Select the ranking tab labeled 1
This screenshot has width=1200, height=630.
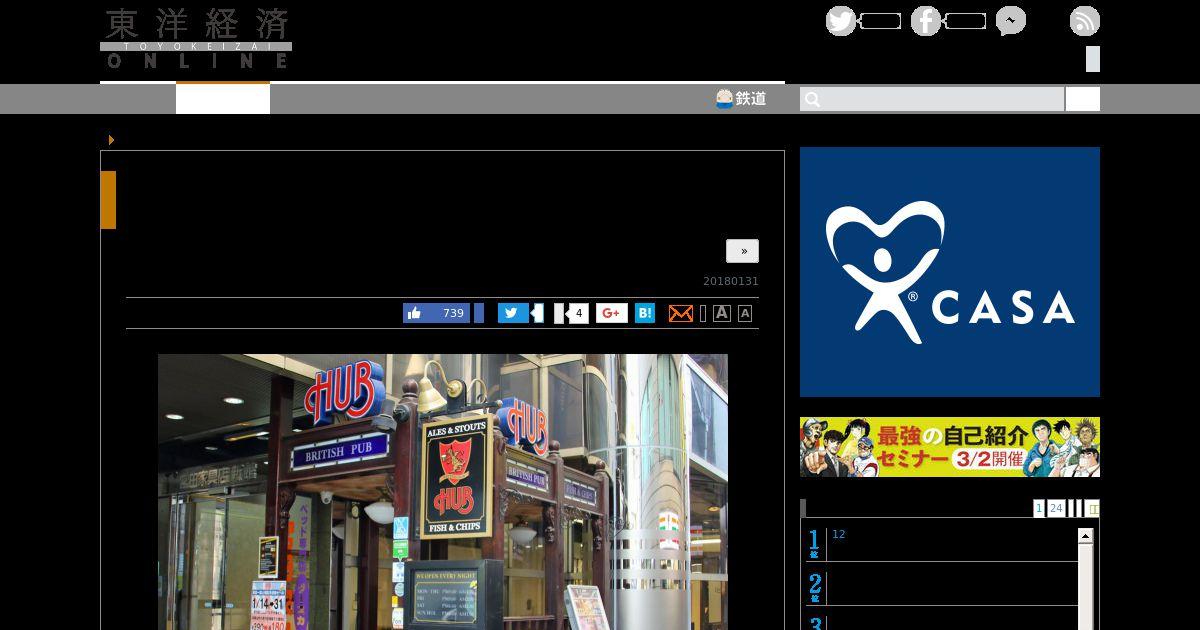pyautogui.click(x=1039, y=508)
